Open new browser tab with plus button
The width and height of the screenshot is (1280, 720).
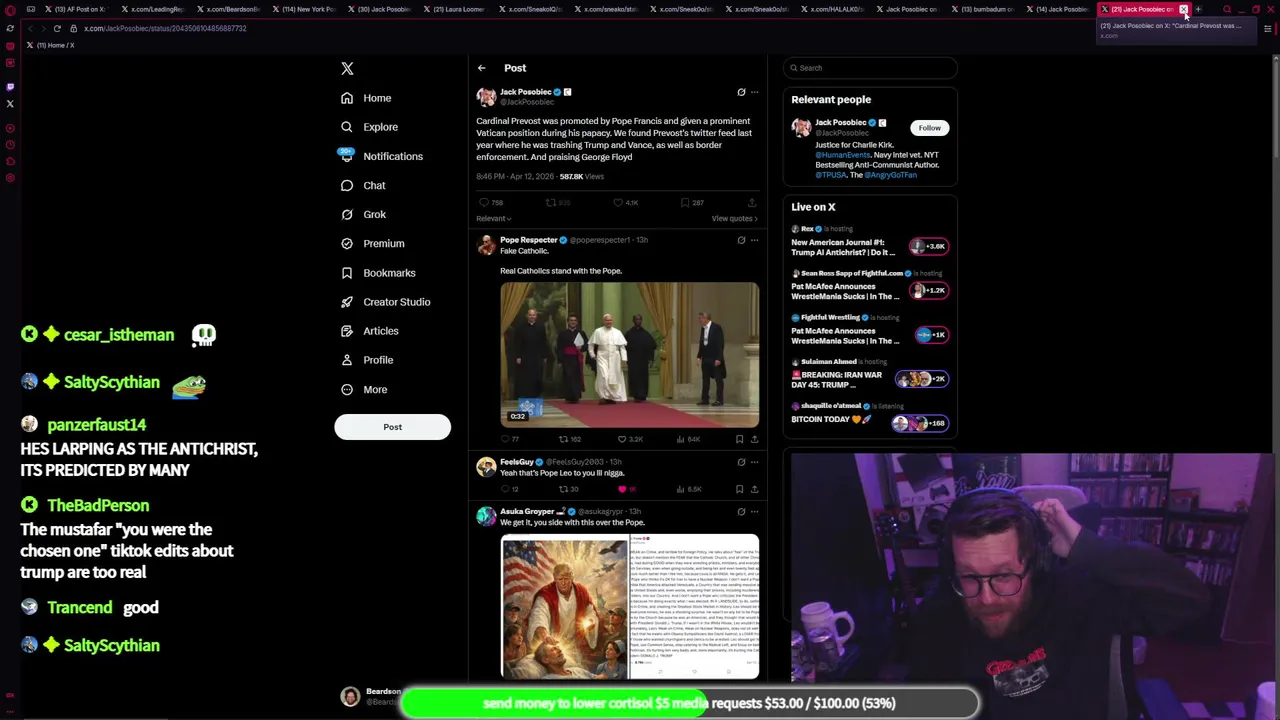coord(1198,10)
